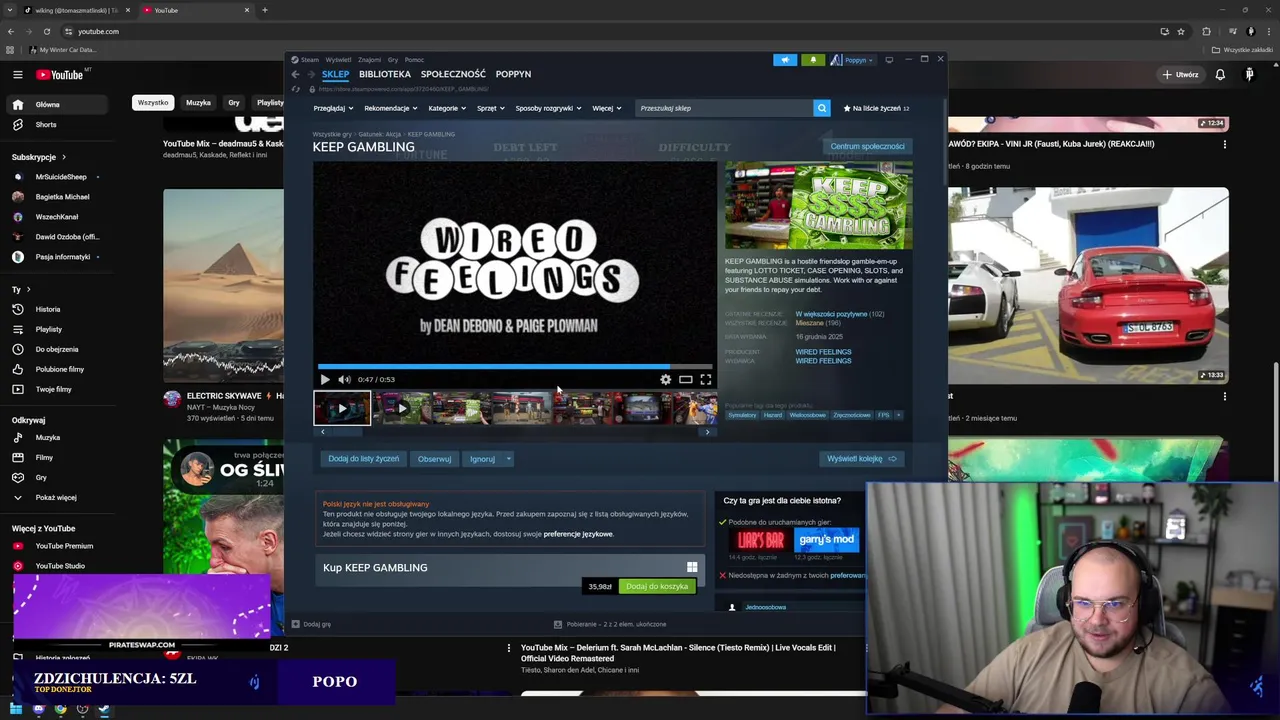Open trailer settings gear in Steam player
This screenshot has width=1280, height=720.
tap(666, 379)
